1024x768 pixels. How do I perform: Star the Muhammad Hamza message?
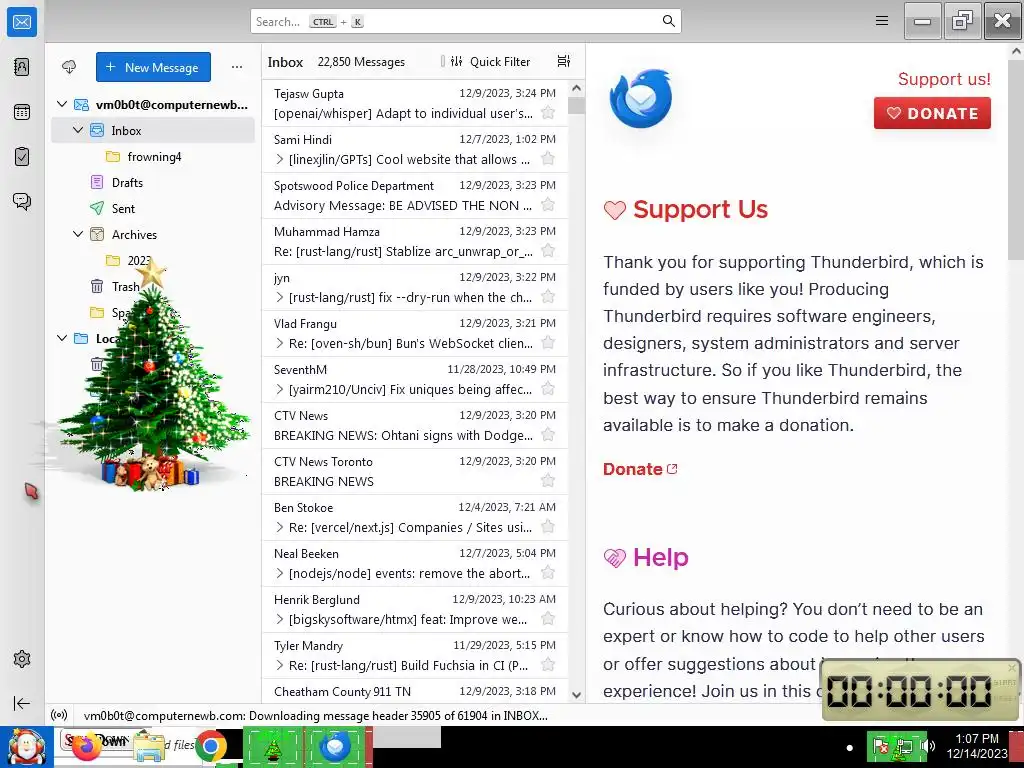548,251
